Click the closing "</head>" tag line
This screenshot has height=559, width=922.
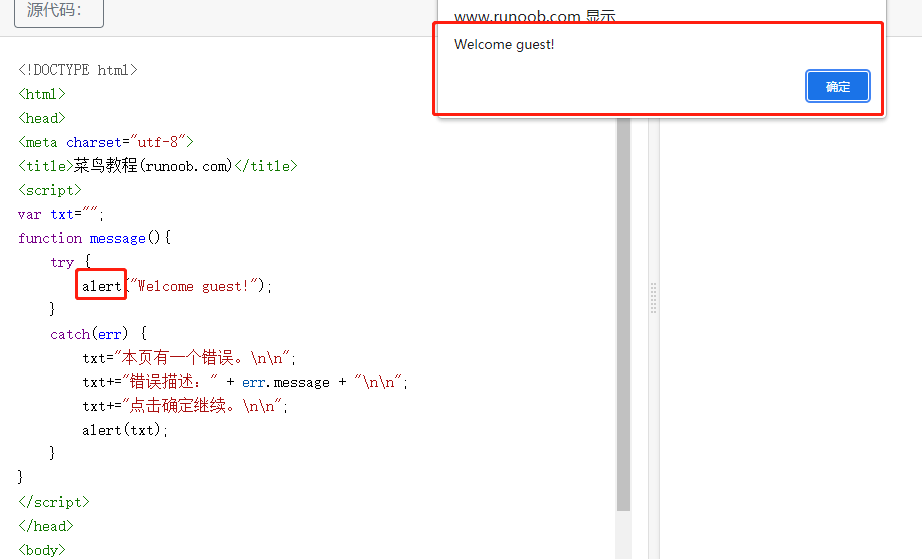(x=46, y=526)
